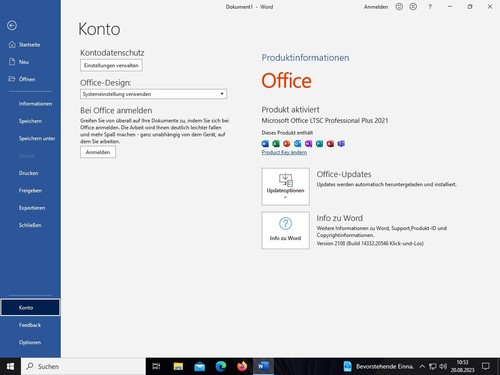Expand the Updateoptionen menu button
This screenshot has height=375, width=500.
pyautogui.click(x=285, y=187)
